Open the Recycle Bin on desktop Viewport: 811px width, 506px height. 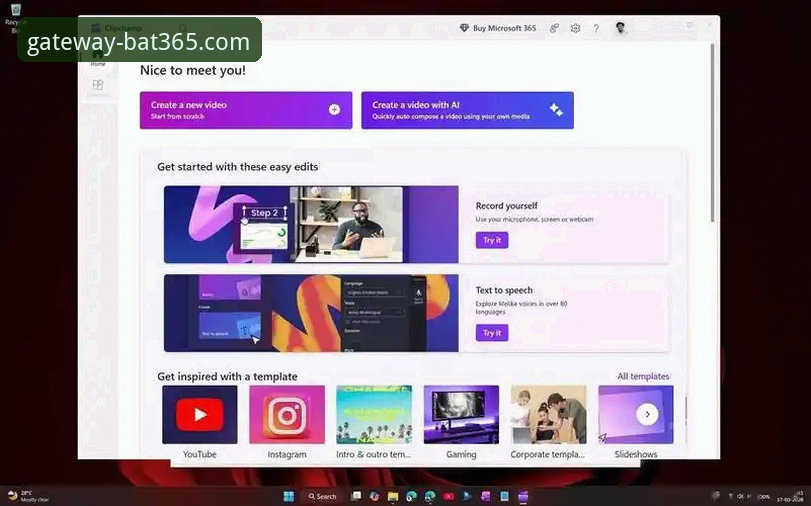click(15, 19)
